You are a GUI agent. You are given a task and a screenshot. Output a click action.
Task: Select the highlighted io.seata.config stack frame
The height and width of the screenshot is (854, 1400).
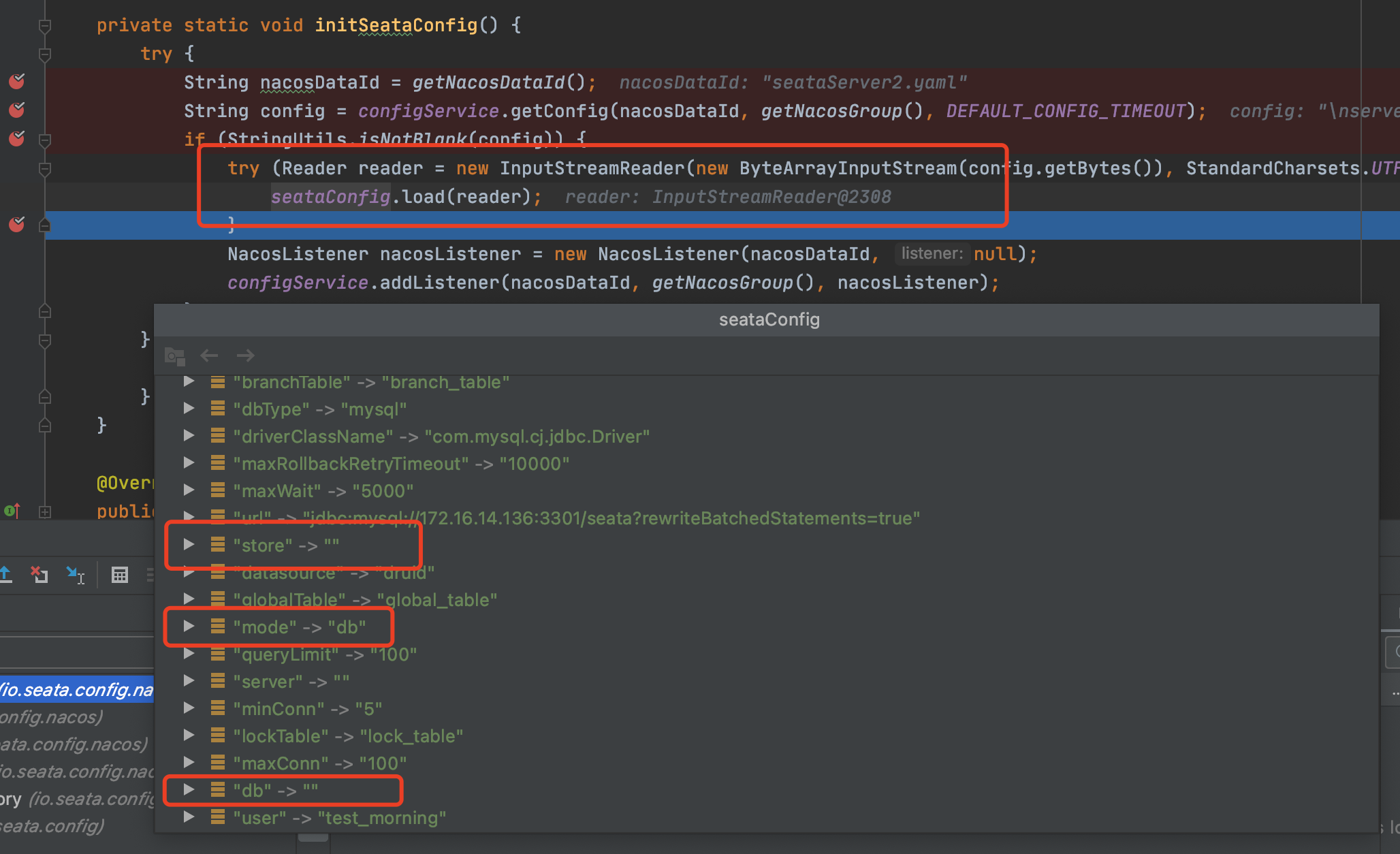tap(75, 689)
